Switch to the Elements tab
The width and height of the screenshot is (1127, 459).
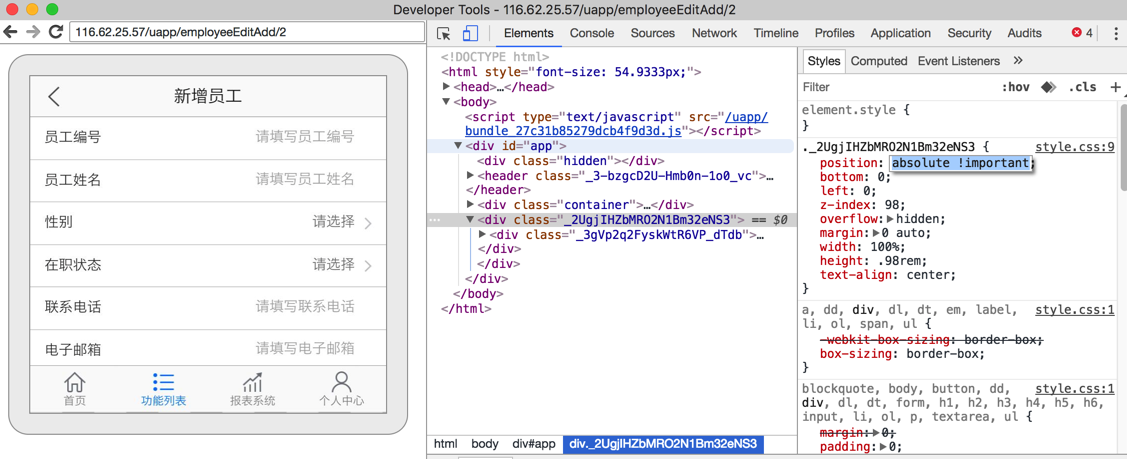click(x=528, y=33)
